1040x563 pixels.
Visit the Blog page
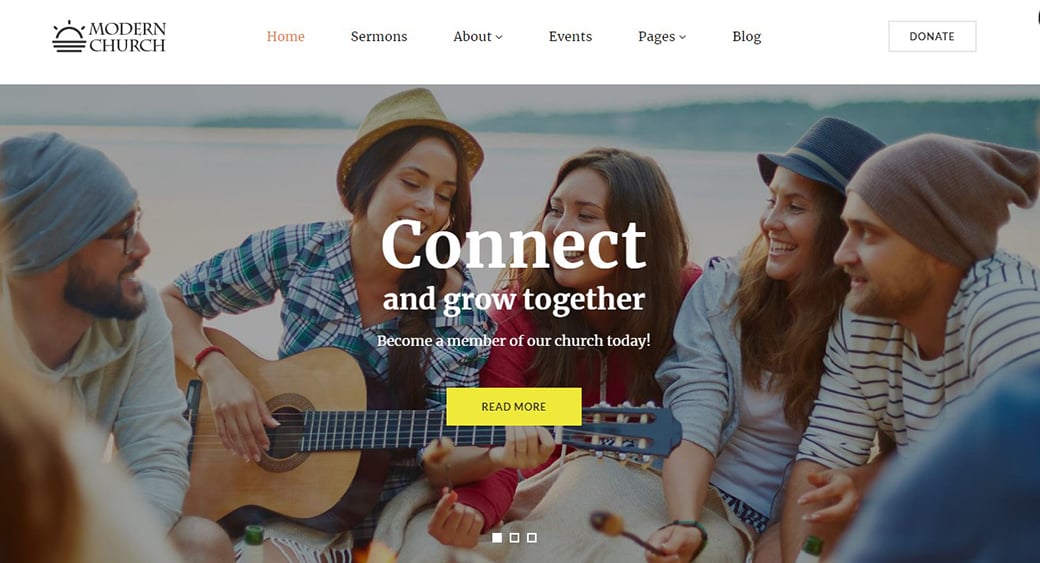click(x=746, y=36)
